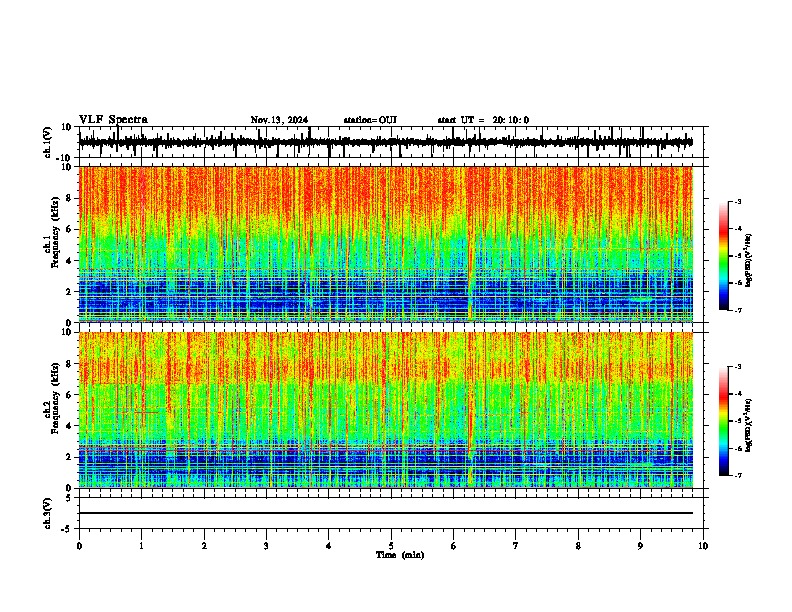Click the '4' kHz tick of ch.1 spectrogram

(x=69, y=261)
